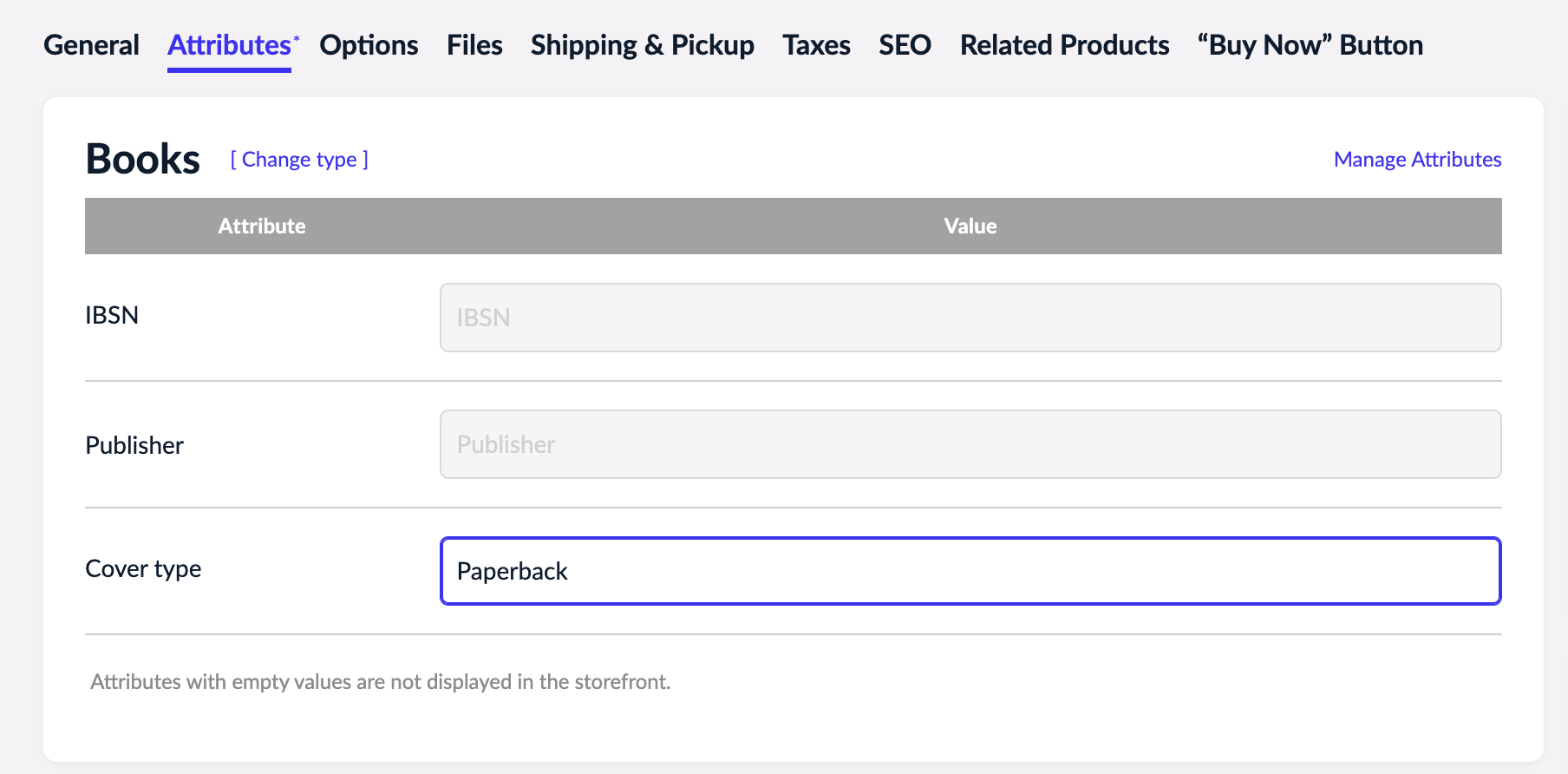Screen dimensions: 1568x774
Task: Select the Options tab
Action: point(369,44)
